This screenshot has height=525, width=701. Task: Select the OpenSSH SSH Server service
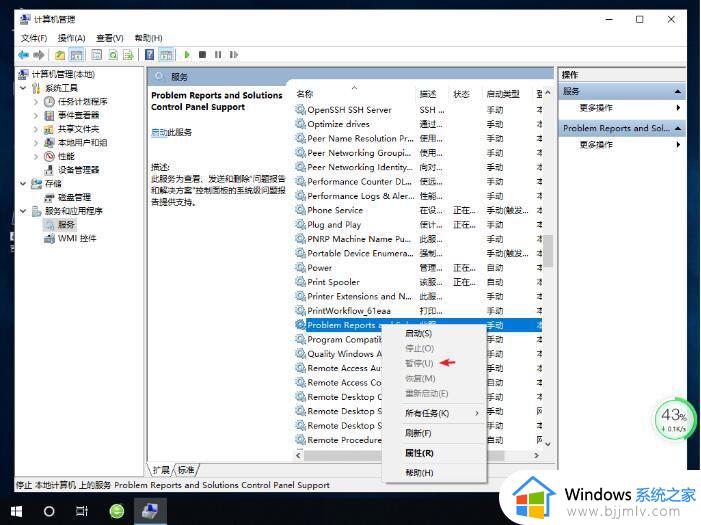click(349, 110)
